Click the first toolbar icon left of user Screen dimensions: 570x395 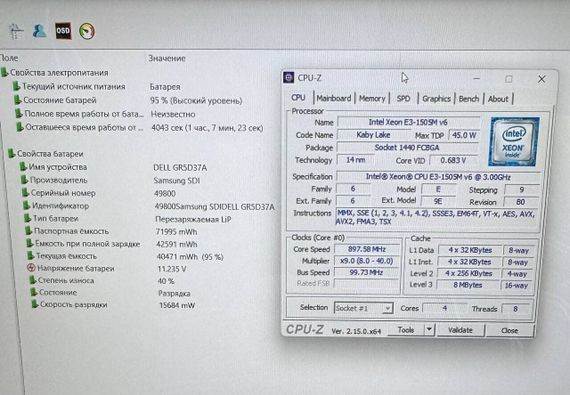coord(16,32)
